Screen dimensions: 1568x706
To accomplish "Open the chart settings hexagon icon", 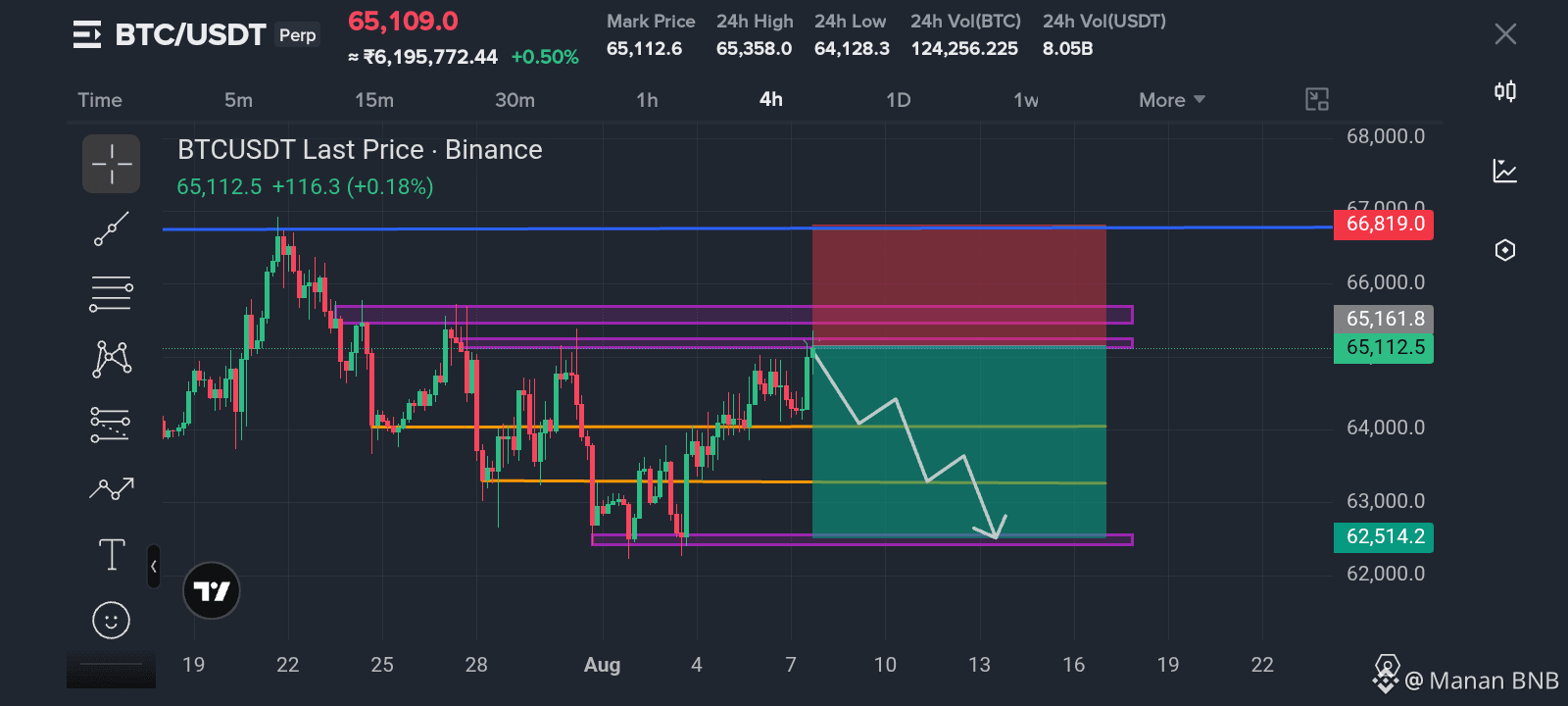I will pos(1505,250).
